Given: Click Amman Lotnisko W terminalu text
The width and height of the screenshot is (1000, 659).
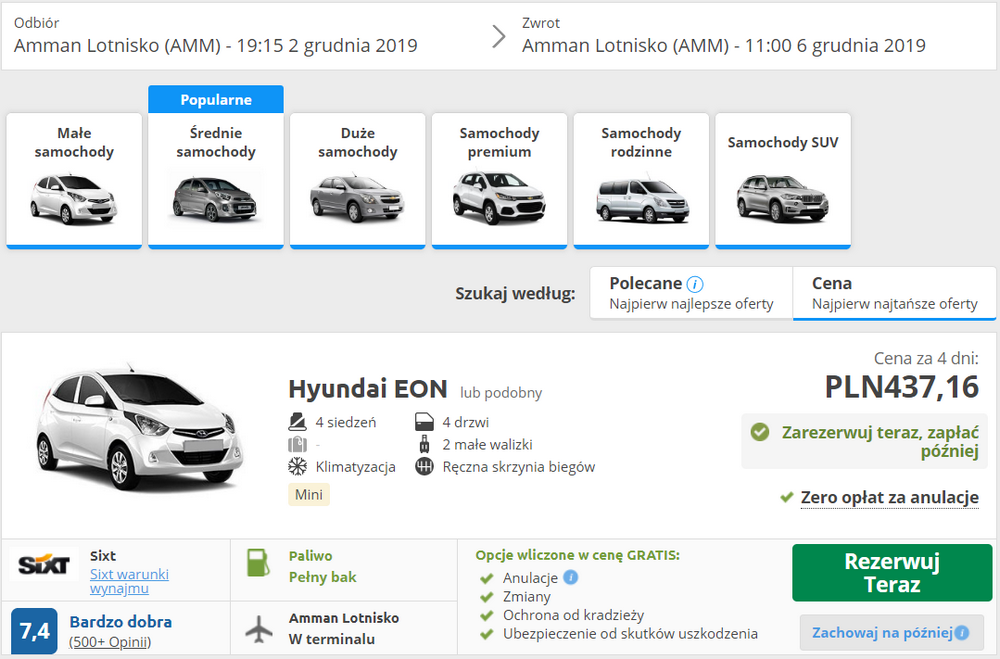Looking at the screenshot, I should [x=344, y=628].
